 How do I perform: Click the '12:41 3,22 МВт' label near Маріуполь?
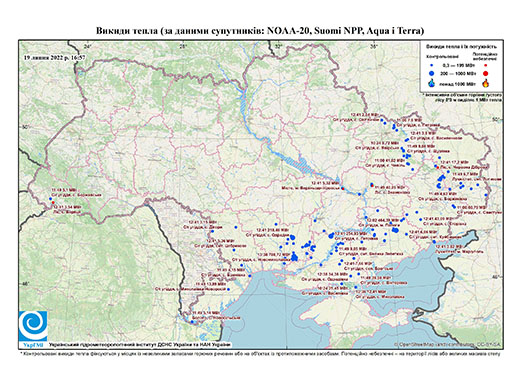coord(450,246)
